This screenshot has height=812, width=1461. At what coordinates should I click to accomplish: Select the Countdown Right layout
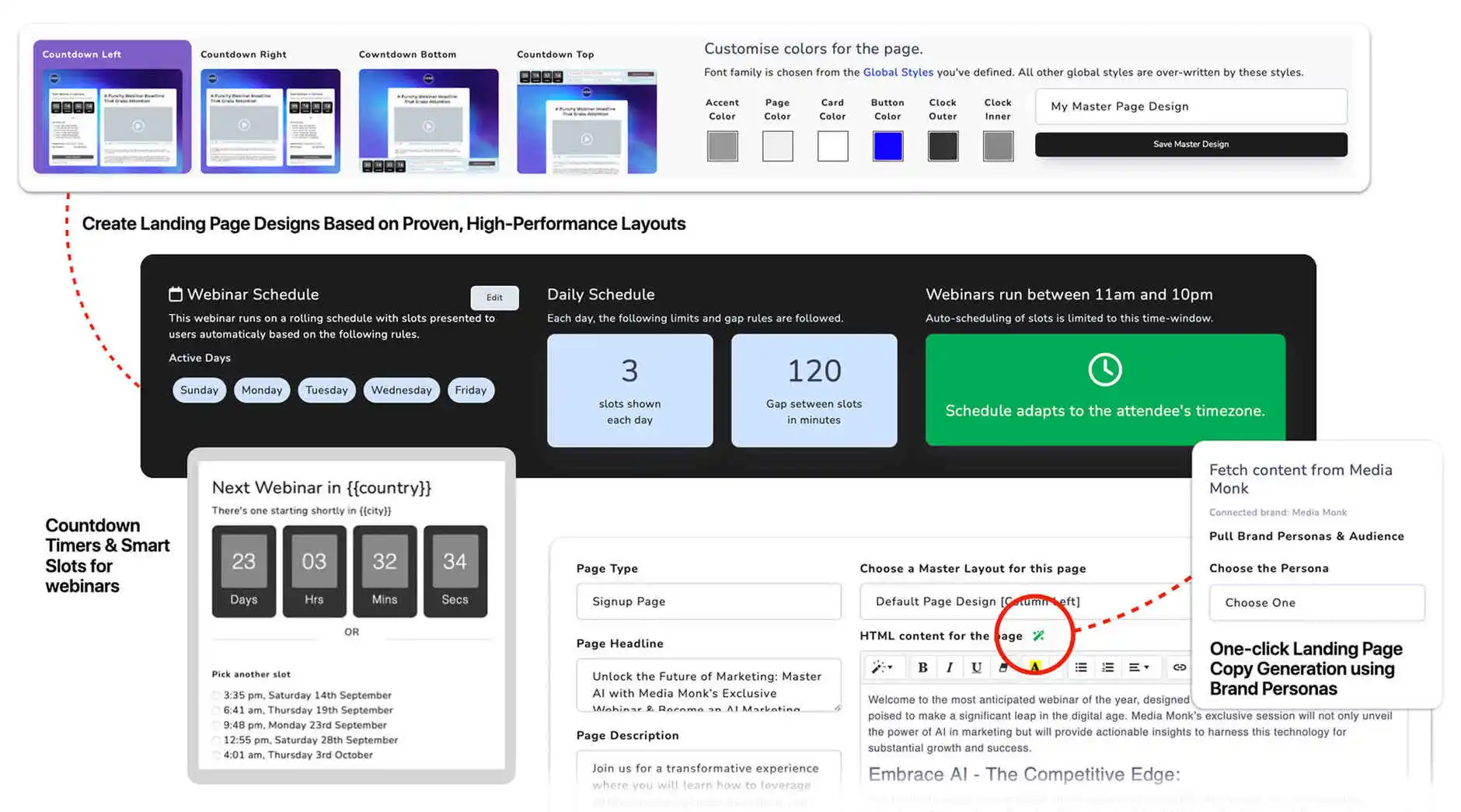coord(270,120)
